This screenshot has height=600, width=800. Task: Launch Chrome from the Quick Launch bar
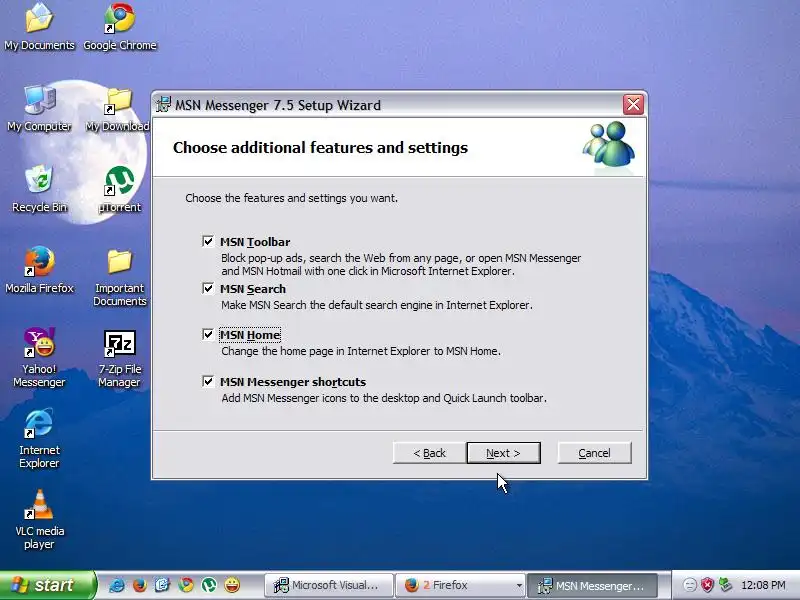tap(186, 585)
